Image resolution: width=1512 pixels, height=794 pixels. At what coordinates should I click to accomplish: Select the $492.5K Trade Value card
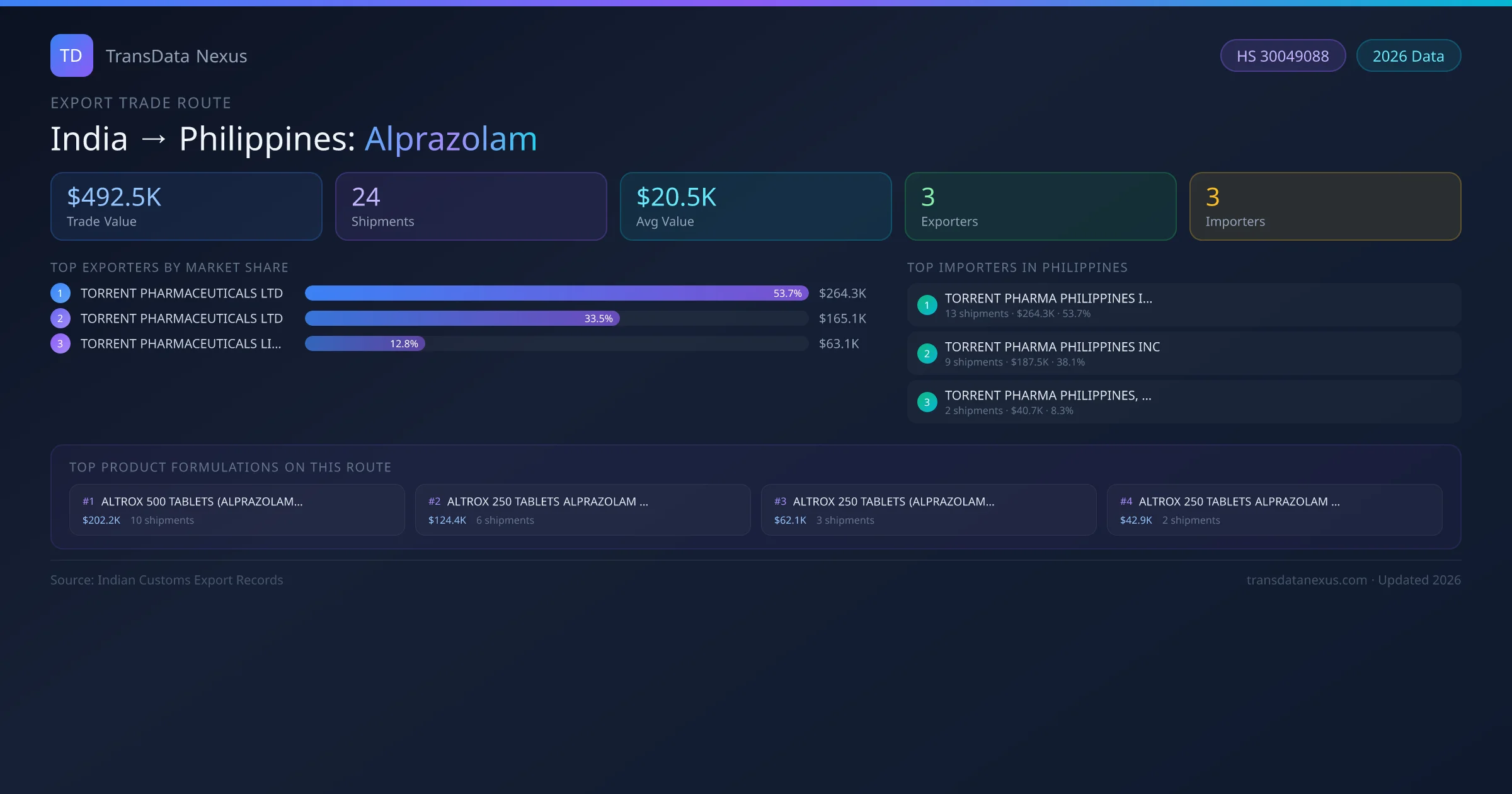pyautogui.click(x=186, y=207)
